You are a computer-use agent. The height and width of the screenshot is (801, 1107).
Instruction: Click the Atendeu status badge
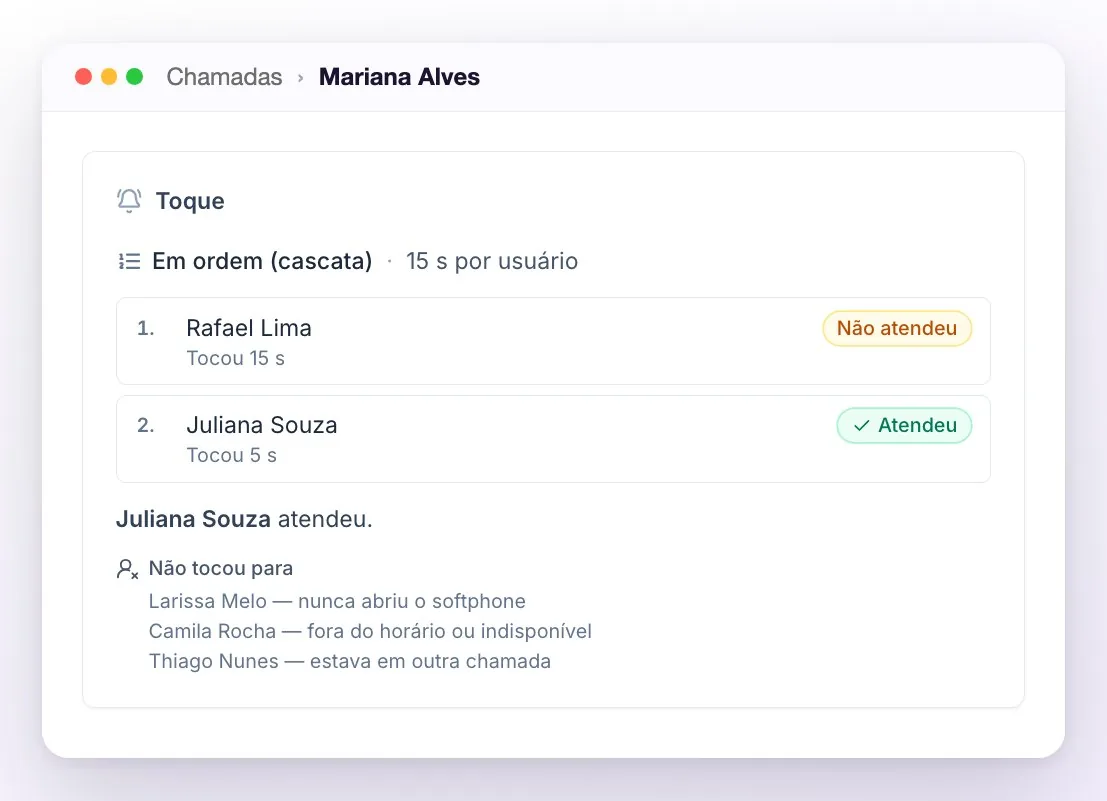point(904,426)
